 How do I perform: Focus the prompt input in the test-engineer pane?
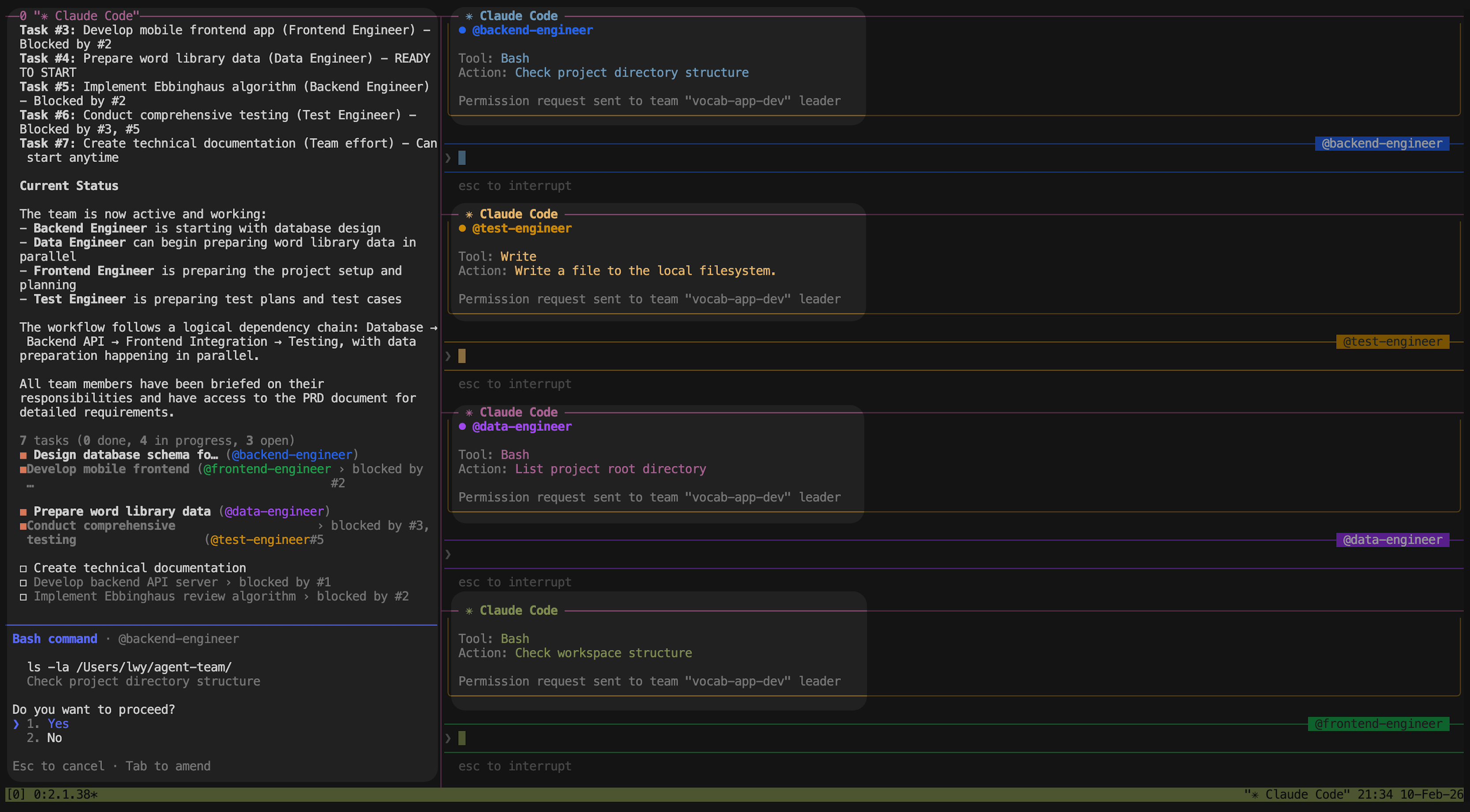point(953,356)
